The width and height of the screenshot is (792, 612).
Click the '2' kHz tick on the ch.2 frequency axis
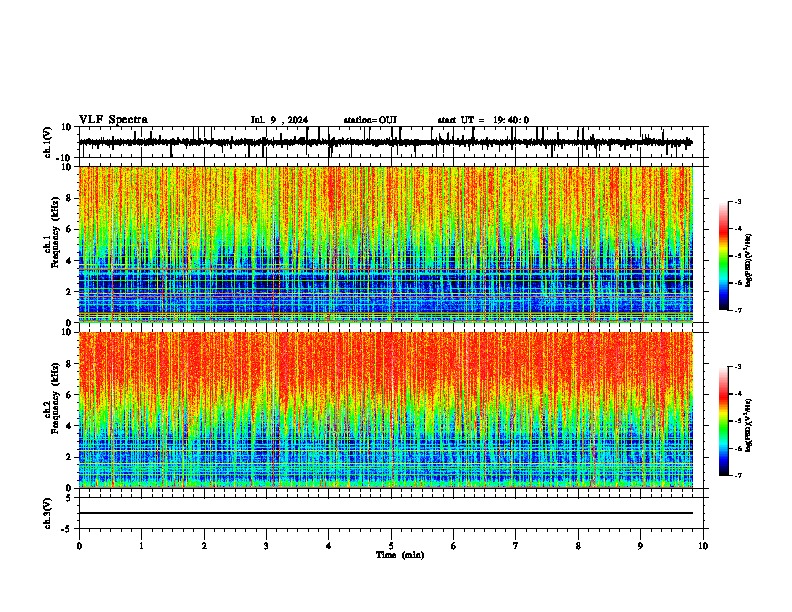[x=69, y=457]
